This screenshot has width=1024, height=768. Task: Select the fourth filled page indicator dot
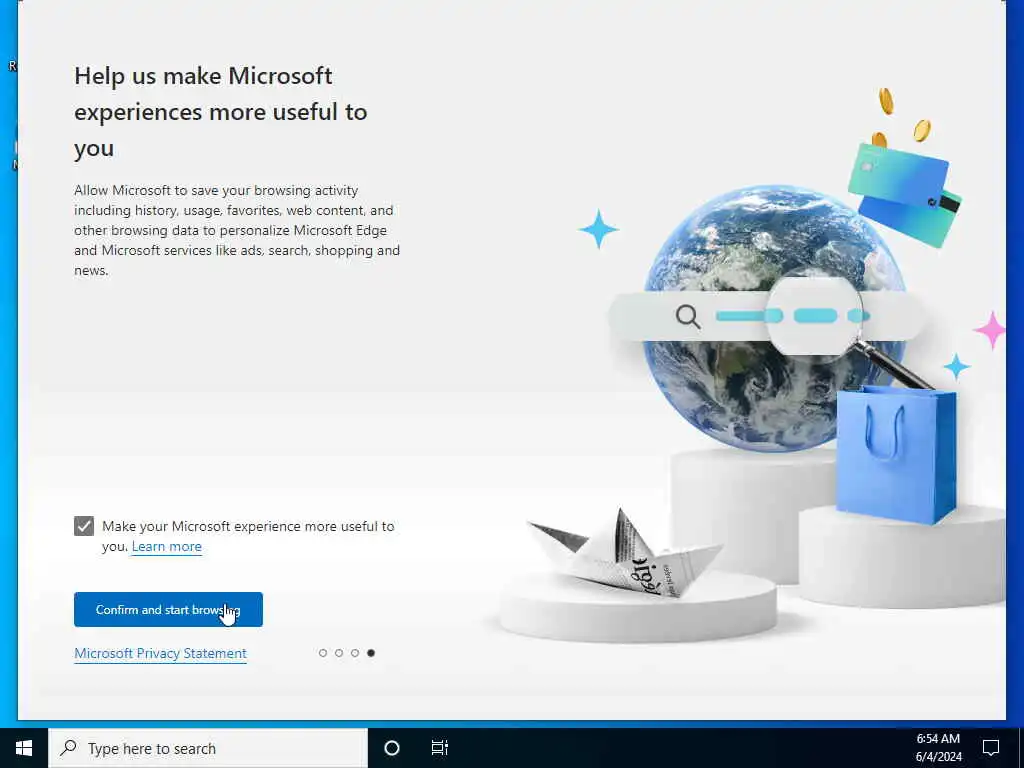tap(371, 653)
